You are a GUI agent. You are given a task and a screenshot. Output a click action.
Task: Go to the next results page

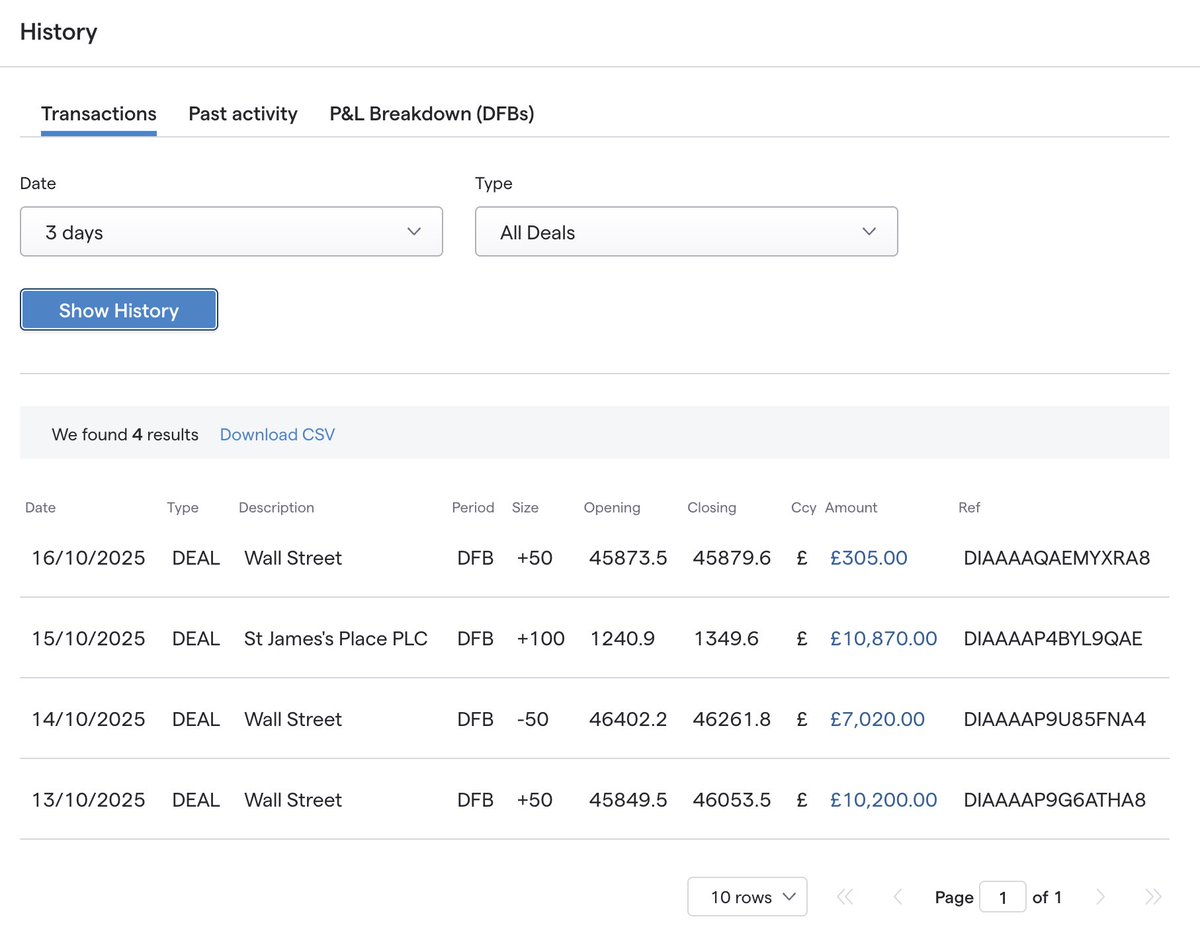[x=1100, y=897]
